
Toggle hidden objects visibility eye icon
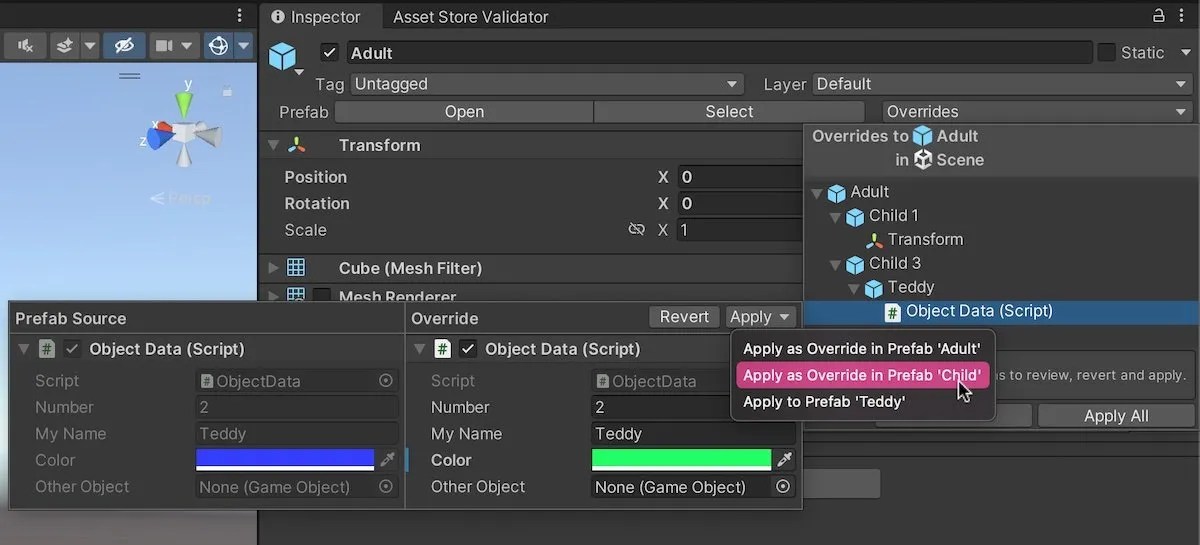point(124,46)
